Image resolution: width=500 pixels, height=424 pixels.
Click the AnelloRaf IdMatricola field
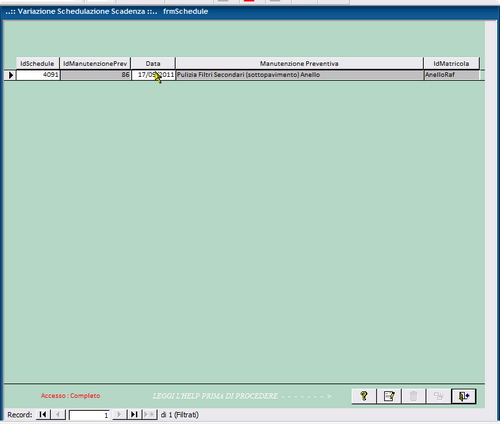452,75
